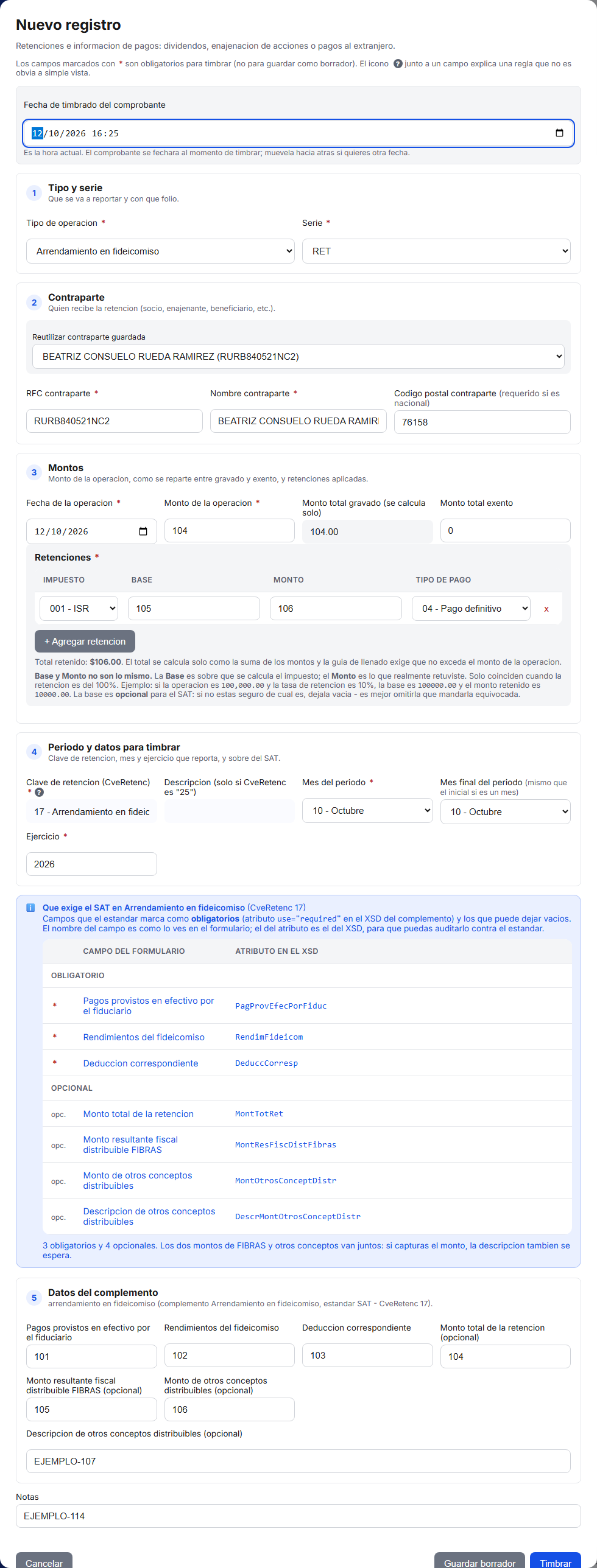This screenshot has width=597, height=1568.
Task: Open Mes del periodo dropdown
Action: (367, 811)
